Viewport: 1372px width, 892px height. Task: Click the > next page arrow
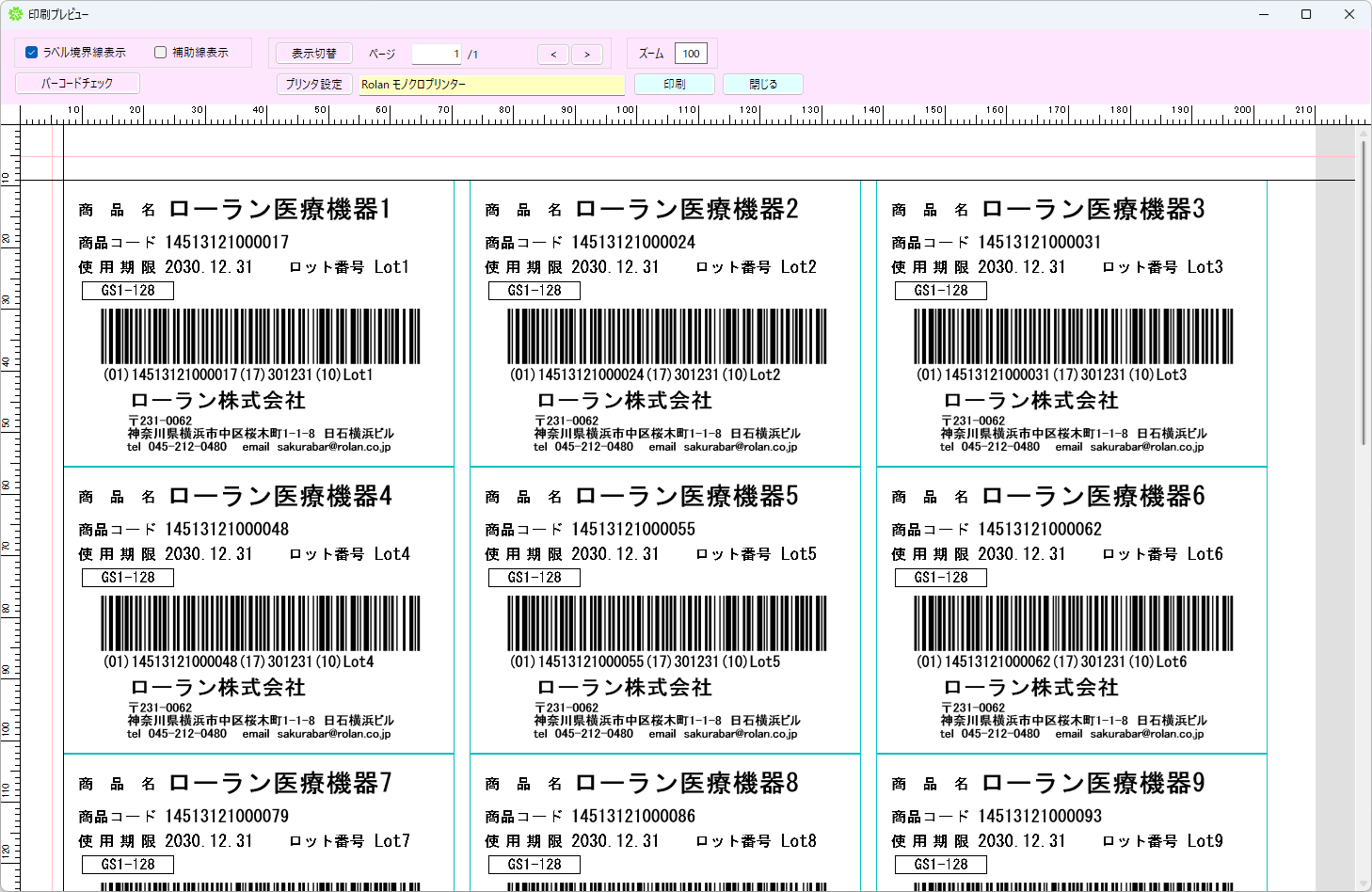click(587, 54)
